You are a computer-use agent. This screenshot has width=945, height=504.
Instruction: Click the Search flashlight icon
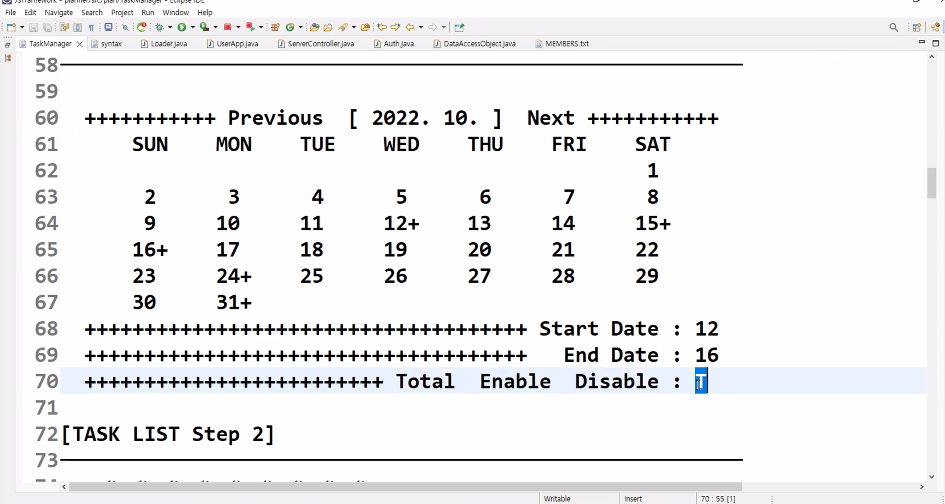[x=343, y=27]
